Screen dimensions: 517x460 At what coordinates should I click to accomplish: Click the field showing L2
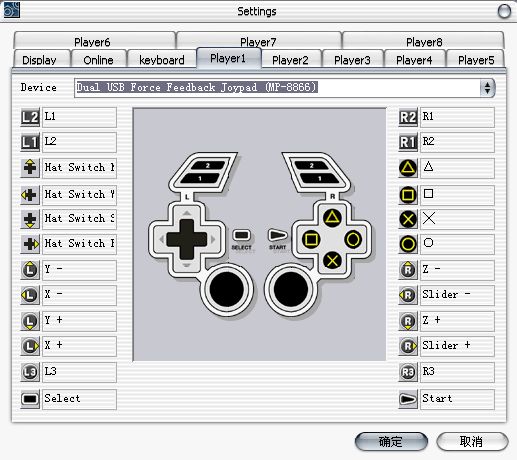pyautogui.click(x=79, y=142)
